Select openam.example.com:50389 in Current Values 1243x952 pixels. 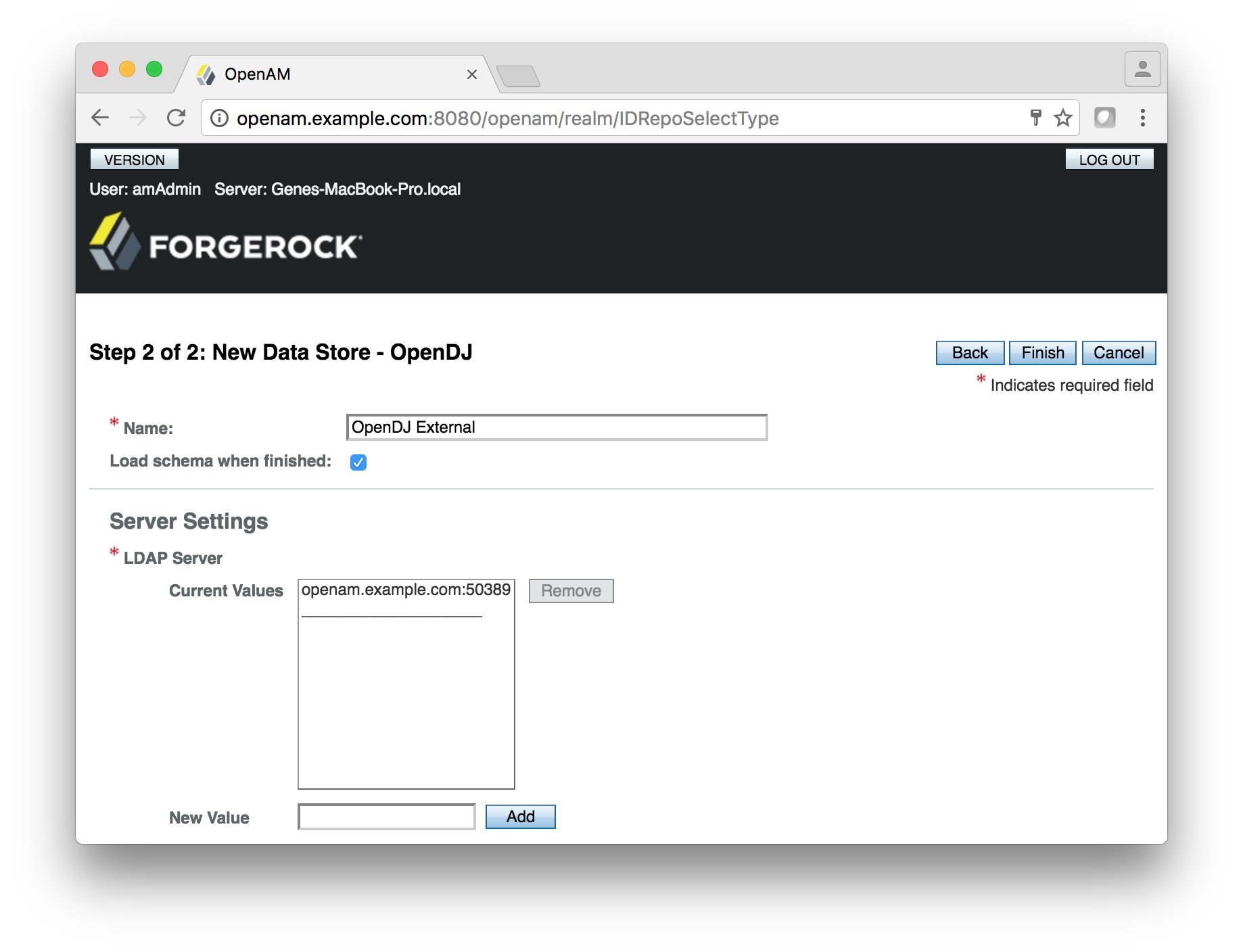click(x=406, y=590)
